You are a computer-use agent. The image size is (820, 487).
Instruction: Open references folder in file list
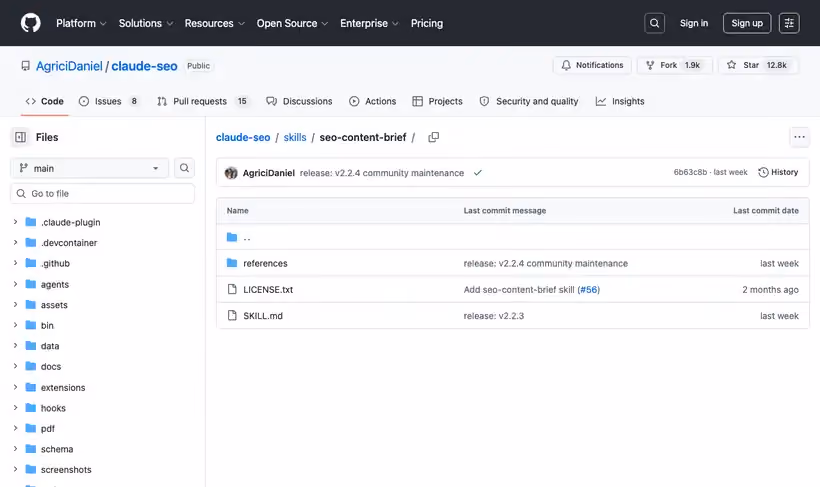265,263
